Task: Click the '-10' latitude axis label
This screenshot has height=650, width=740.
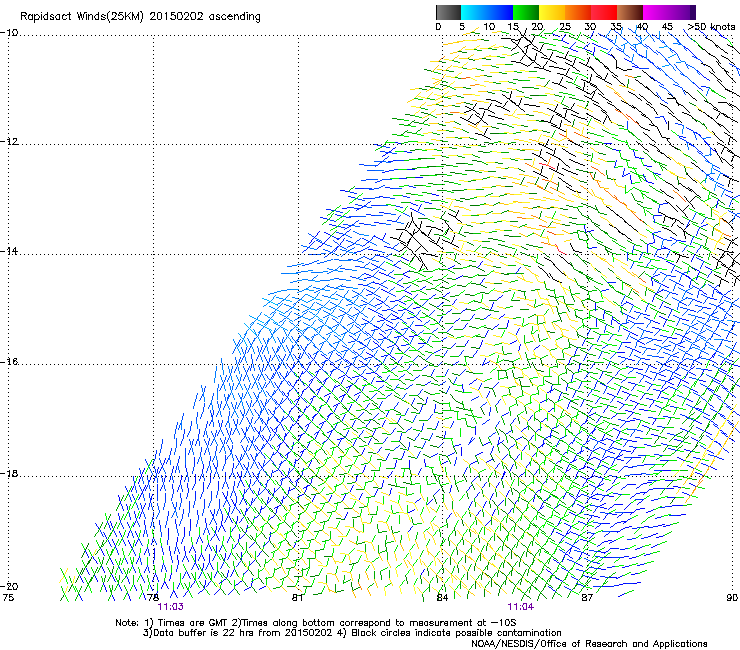Action: 9,33
